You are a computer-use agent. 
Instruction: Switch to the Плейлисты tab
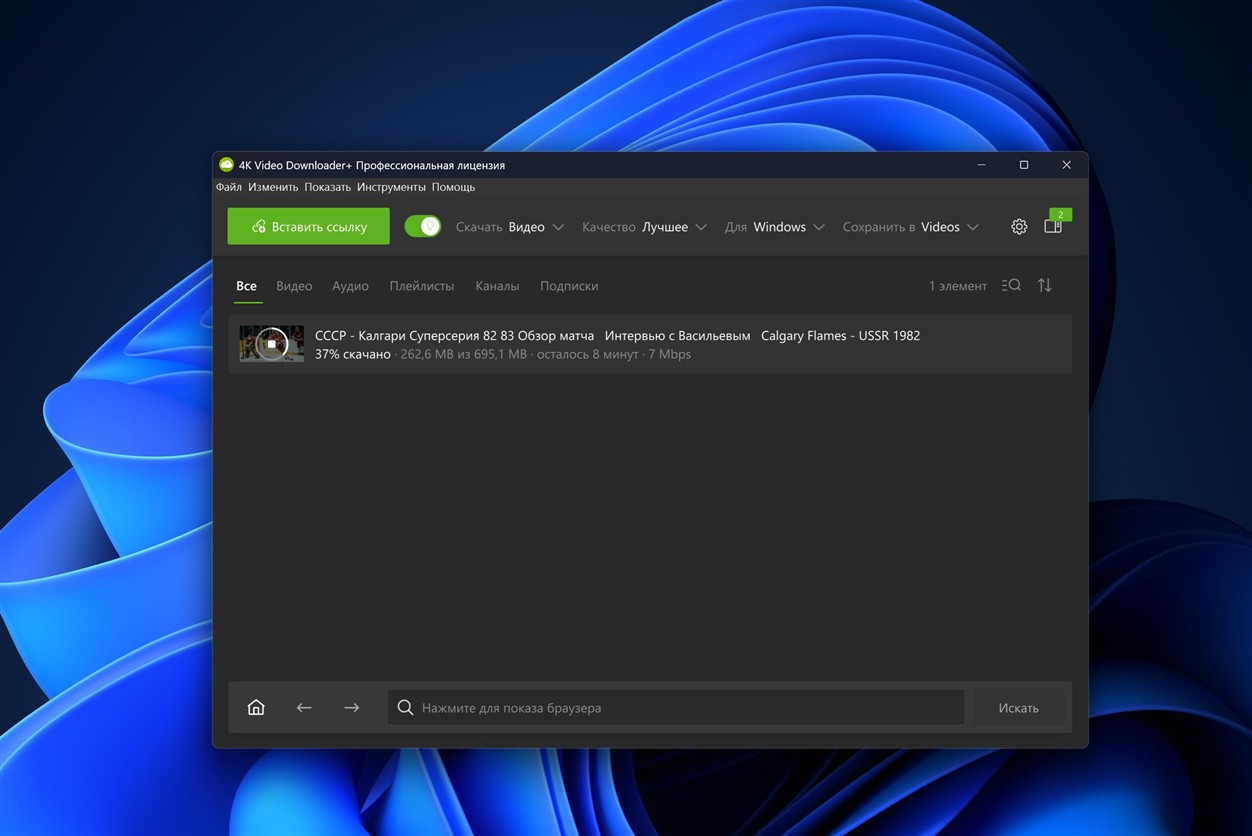(422, 286)
